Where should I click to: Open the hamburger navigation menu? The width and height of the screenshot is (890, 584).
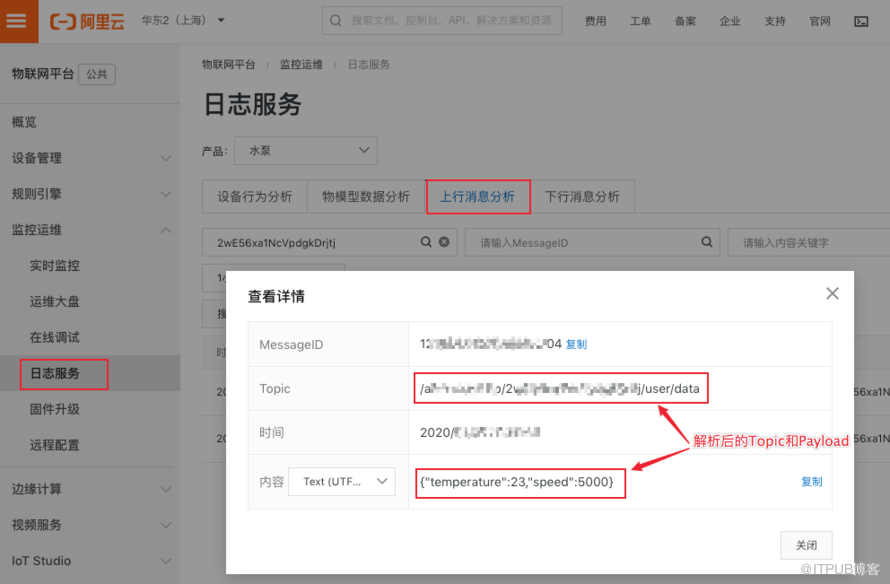[19, 21]
